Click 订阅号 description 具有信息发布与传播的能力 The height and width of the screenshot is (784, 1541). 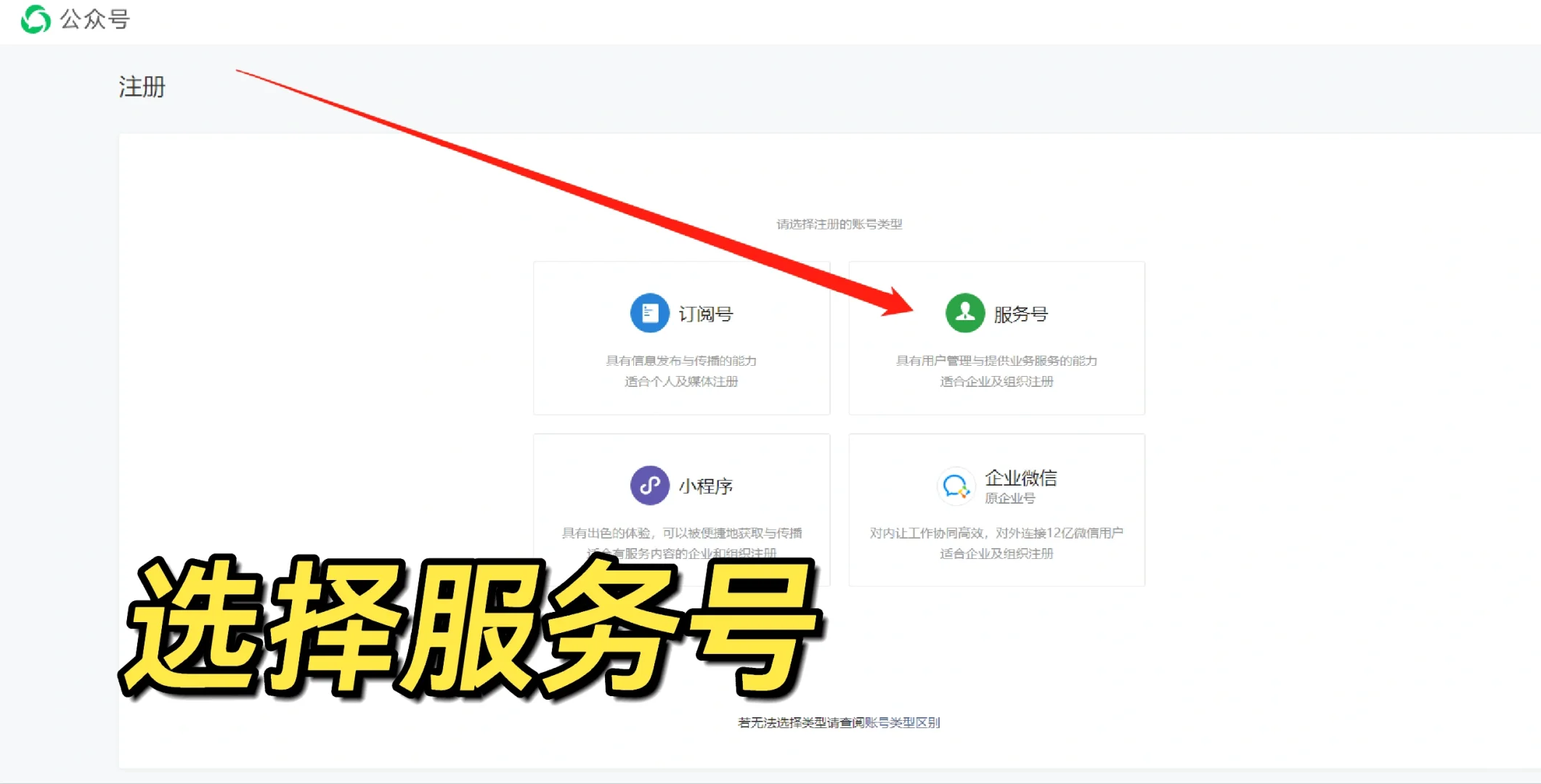681,361
